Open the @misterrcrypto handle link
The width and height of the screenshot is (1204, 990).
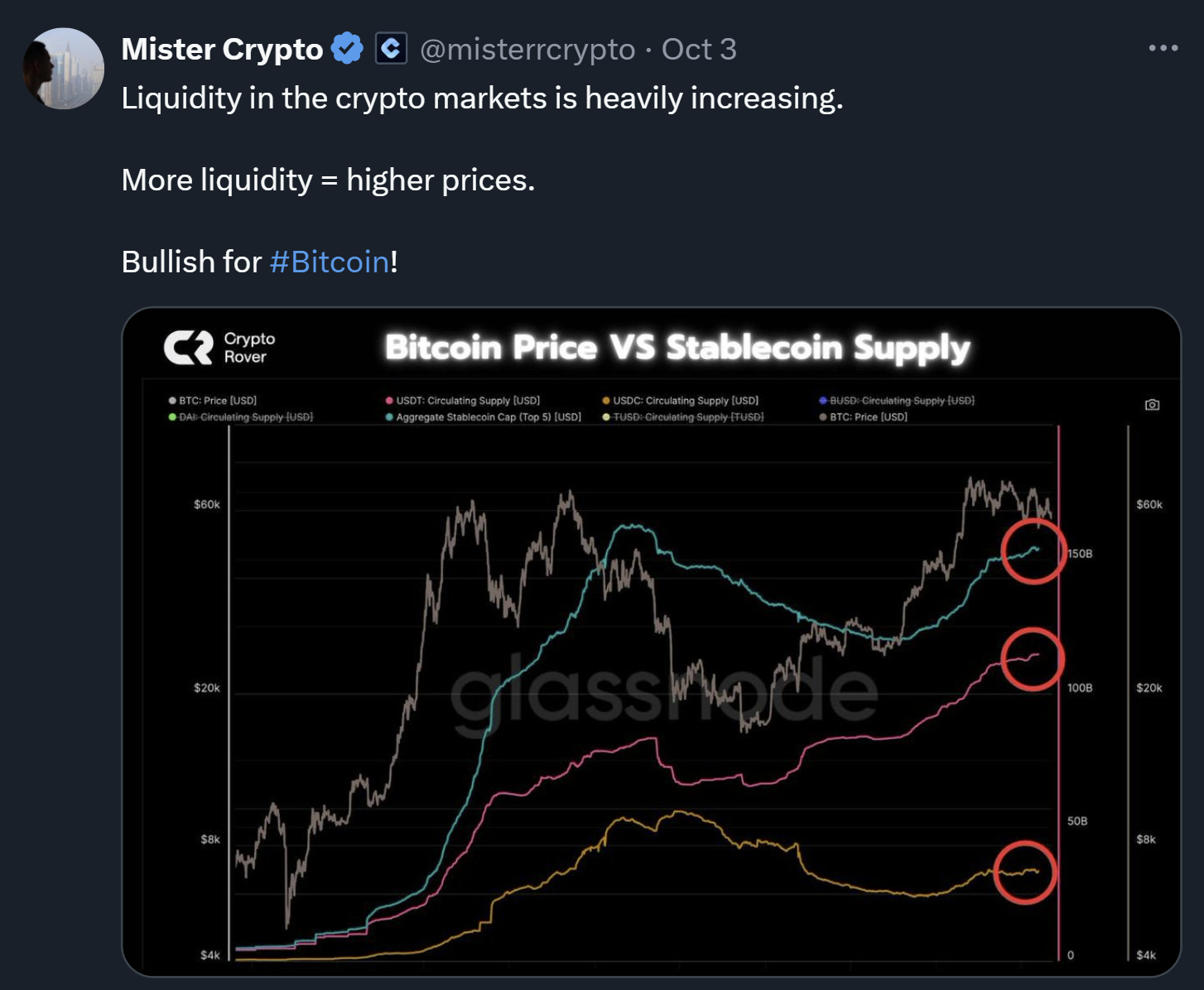click(527, 50)
